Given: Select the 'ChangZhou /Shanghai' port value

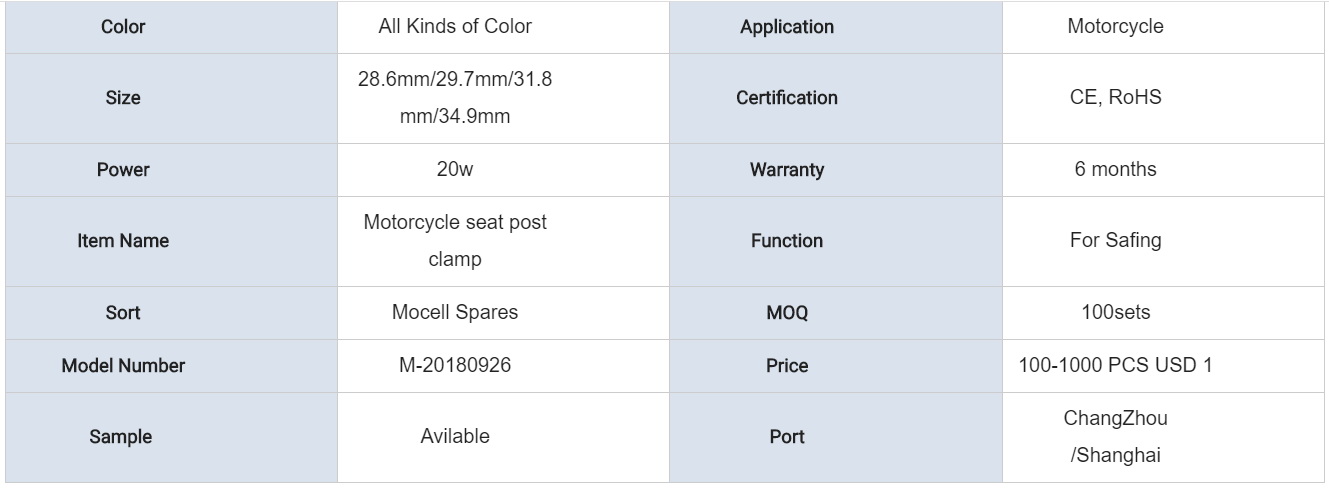Looking at the screenshot, I should click(1115, 437).
